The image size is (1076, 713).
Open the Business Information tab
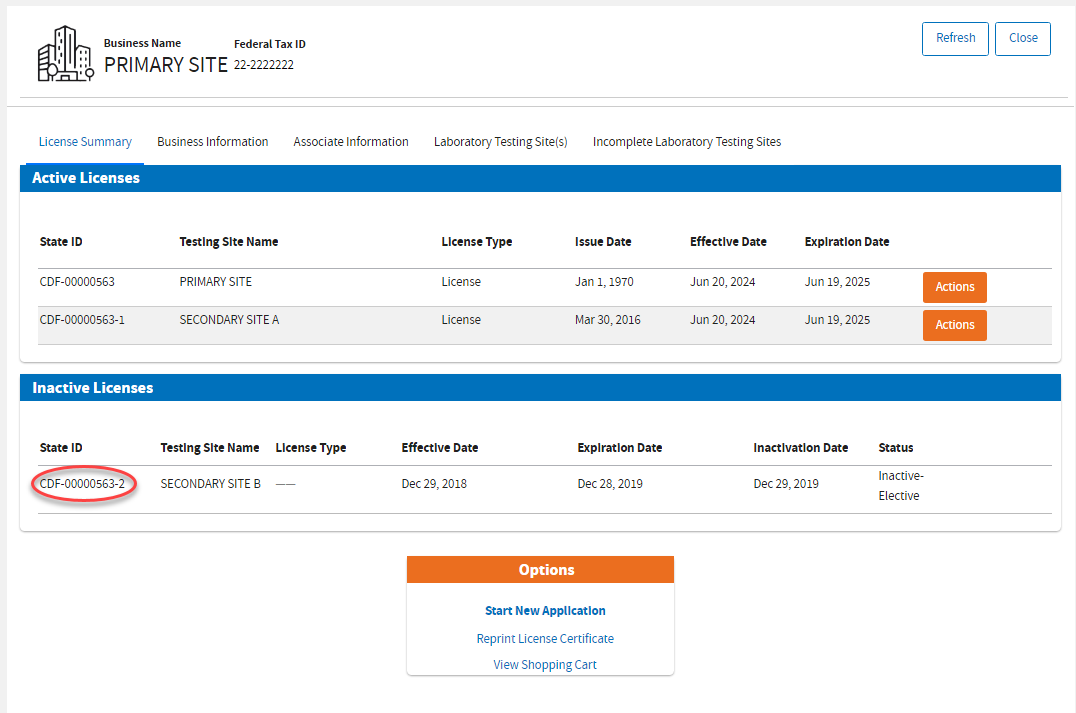(212, 142)
